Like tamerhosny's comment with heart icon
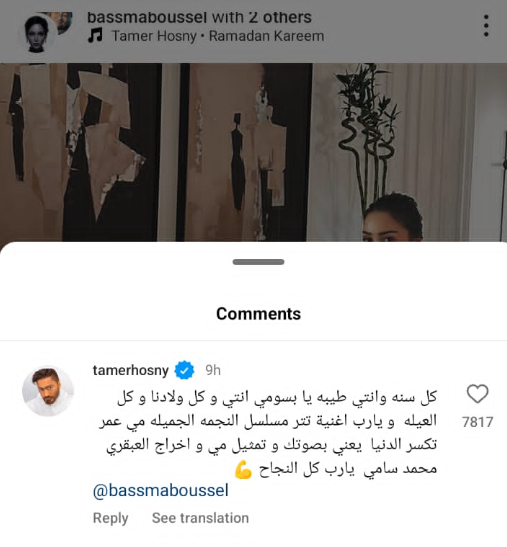Screen dimensions: 507x547 [x=477, y=394]
